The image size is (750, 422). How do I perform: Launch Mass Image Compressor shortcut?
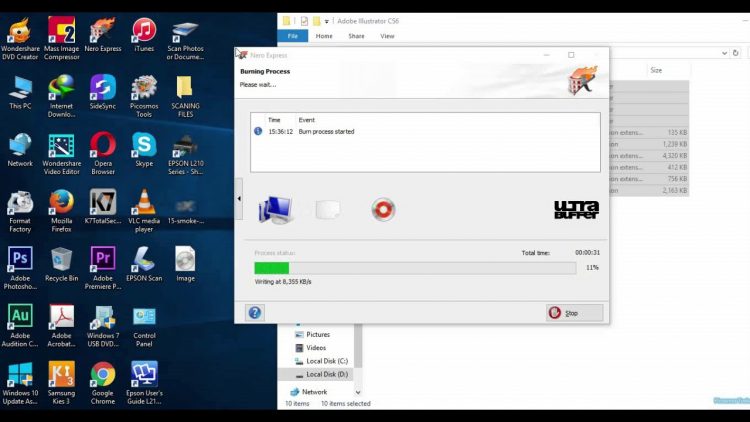(61, 39)
